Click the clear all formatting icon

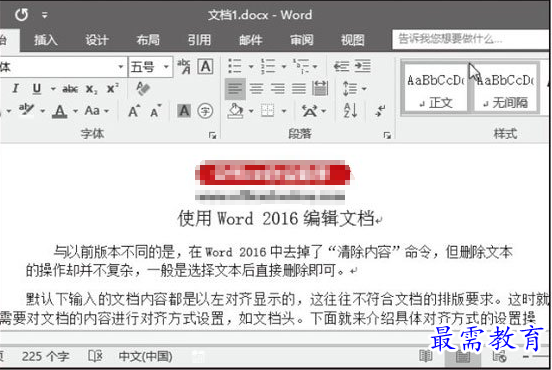coord(143,88)
